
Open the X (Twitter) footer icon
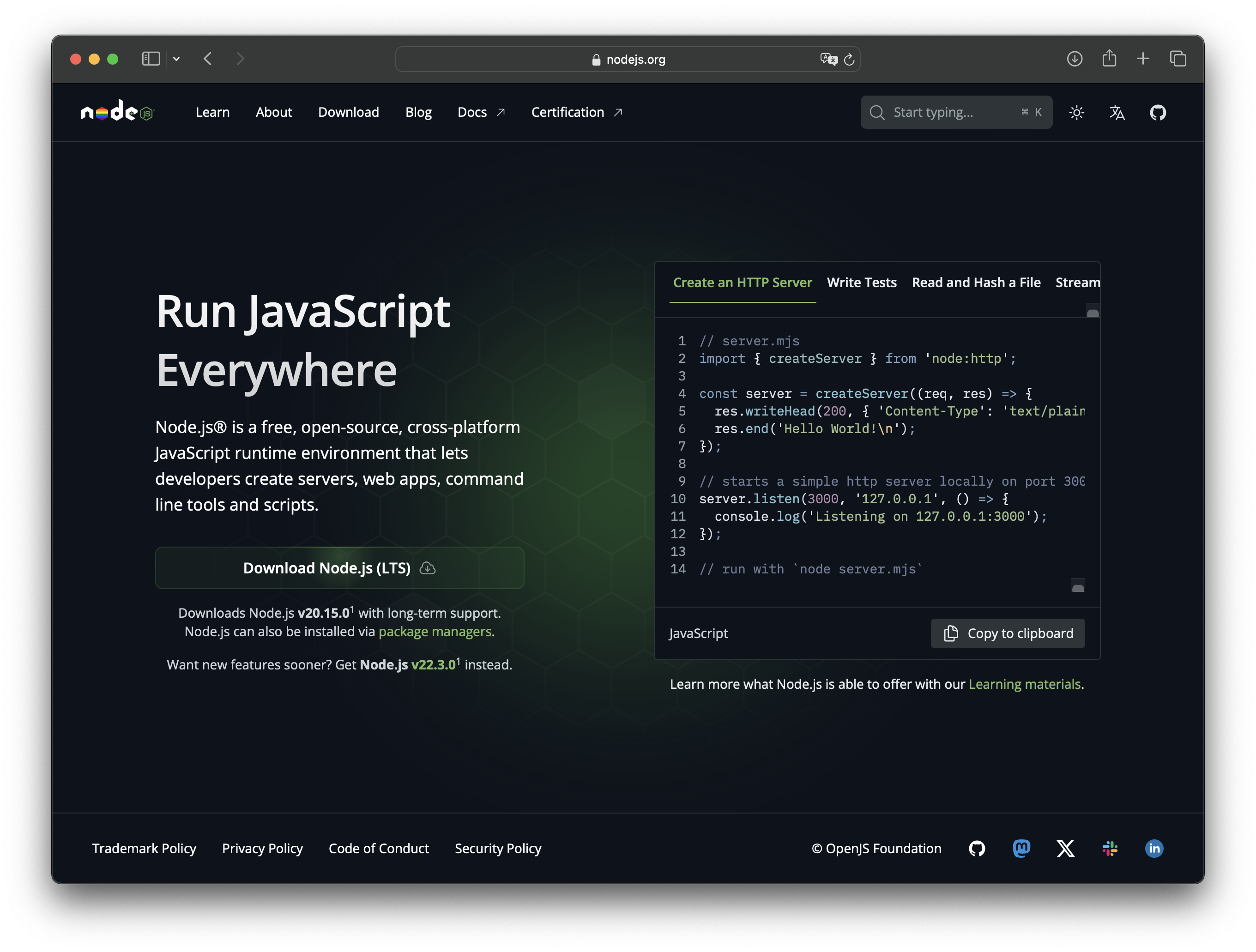1065,848
